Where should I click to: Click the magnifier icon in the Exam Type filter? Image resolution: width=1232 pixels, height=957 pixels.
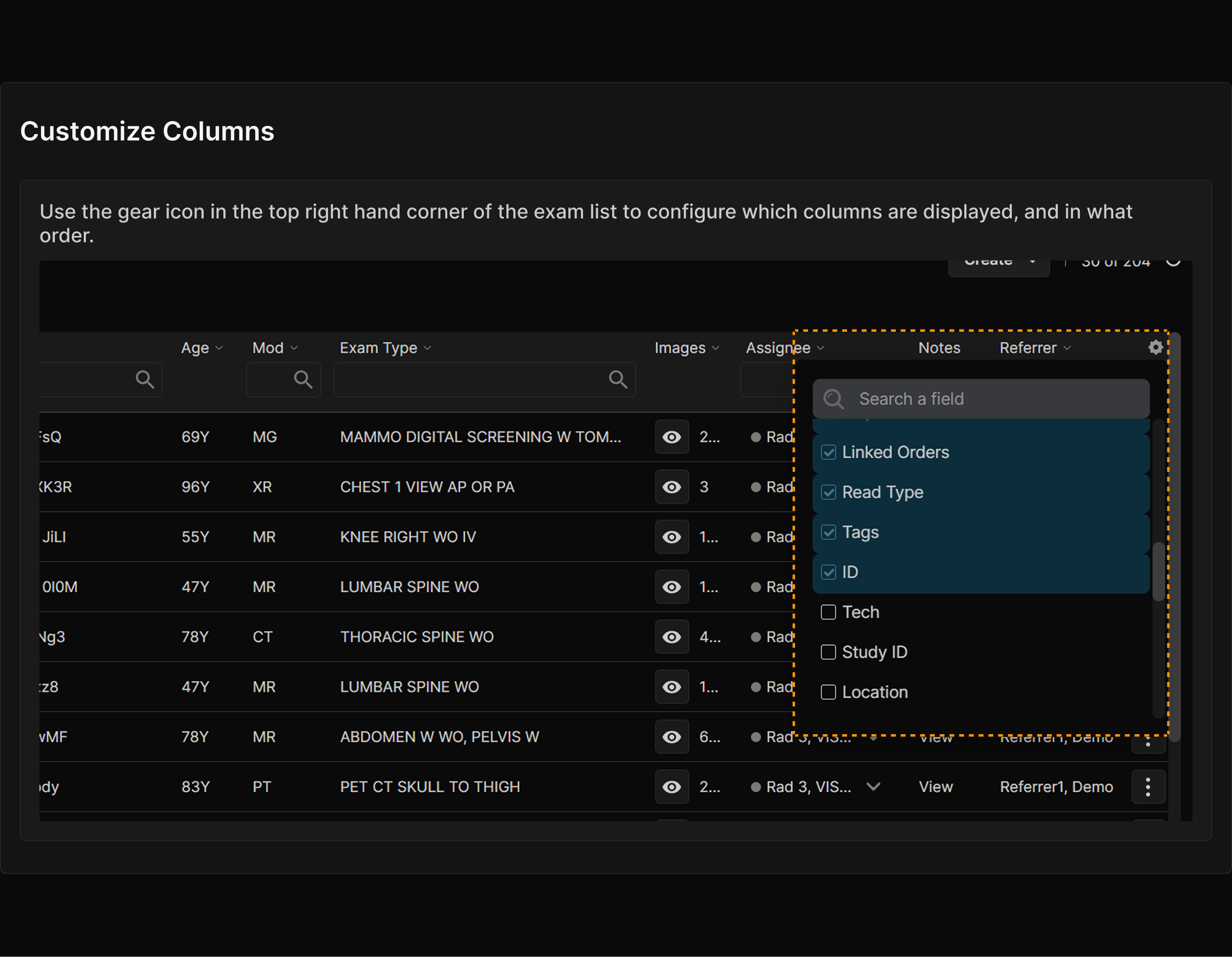click(x=618, y=379)
